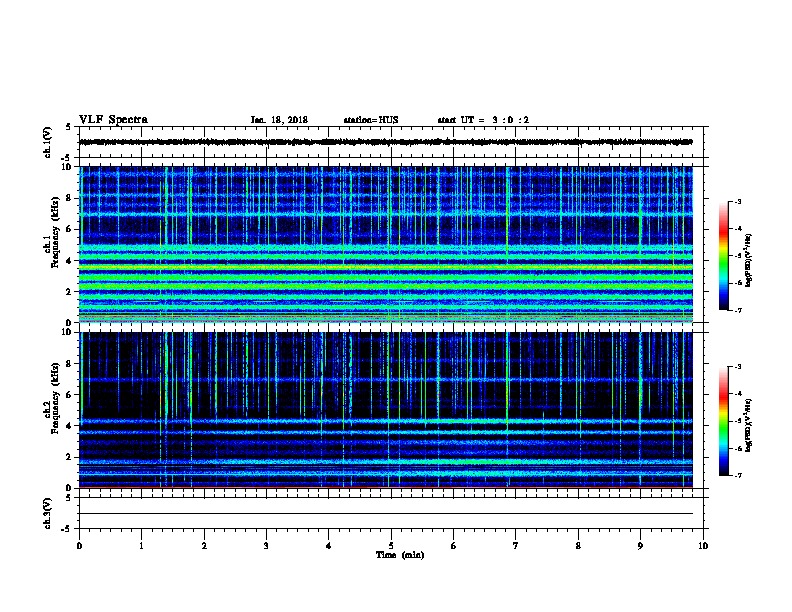Click time axis tick label "3"
The width and height of the screenshot is (792, 612).
tap(266, 546)
